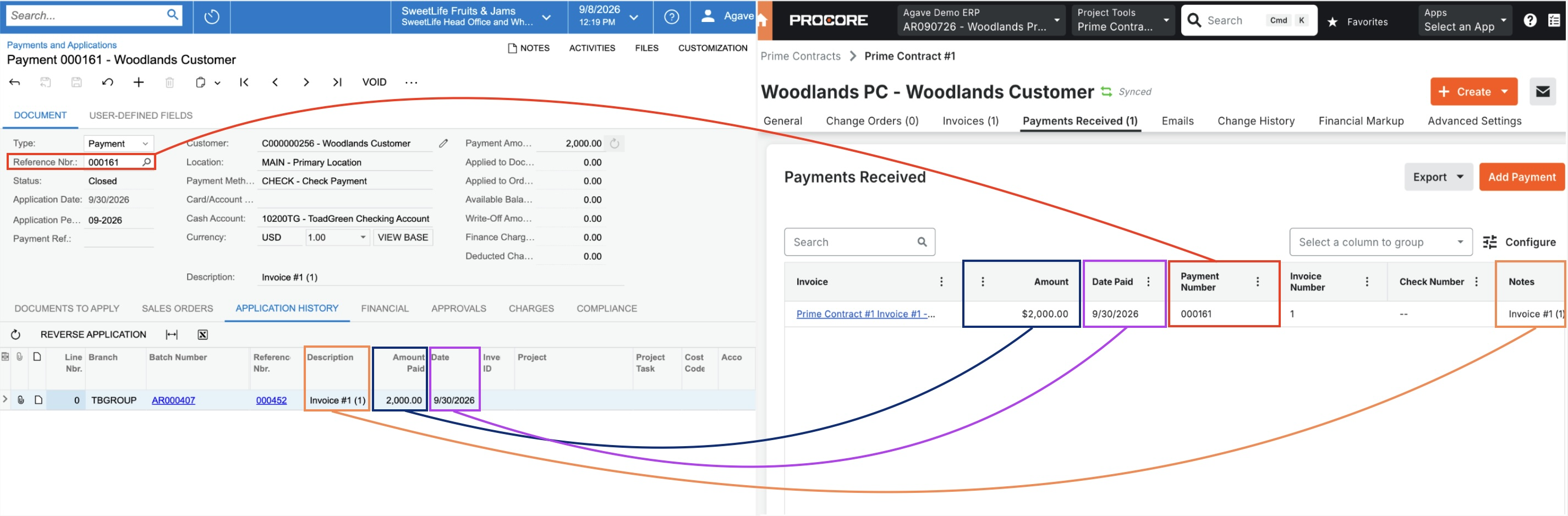Open reference number 000452 link

point(271,400)
